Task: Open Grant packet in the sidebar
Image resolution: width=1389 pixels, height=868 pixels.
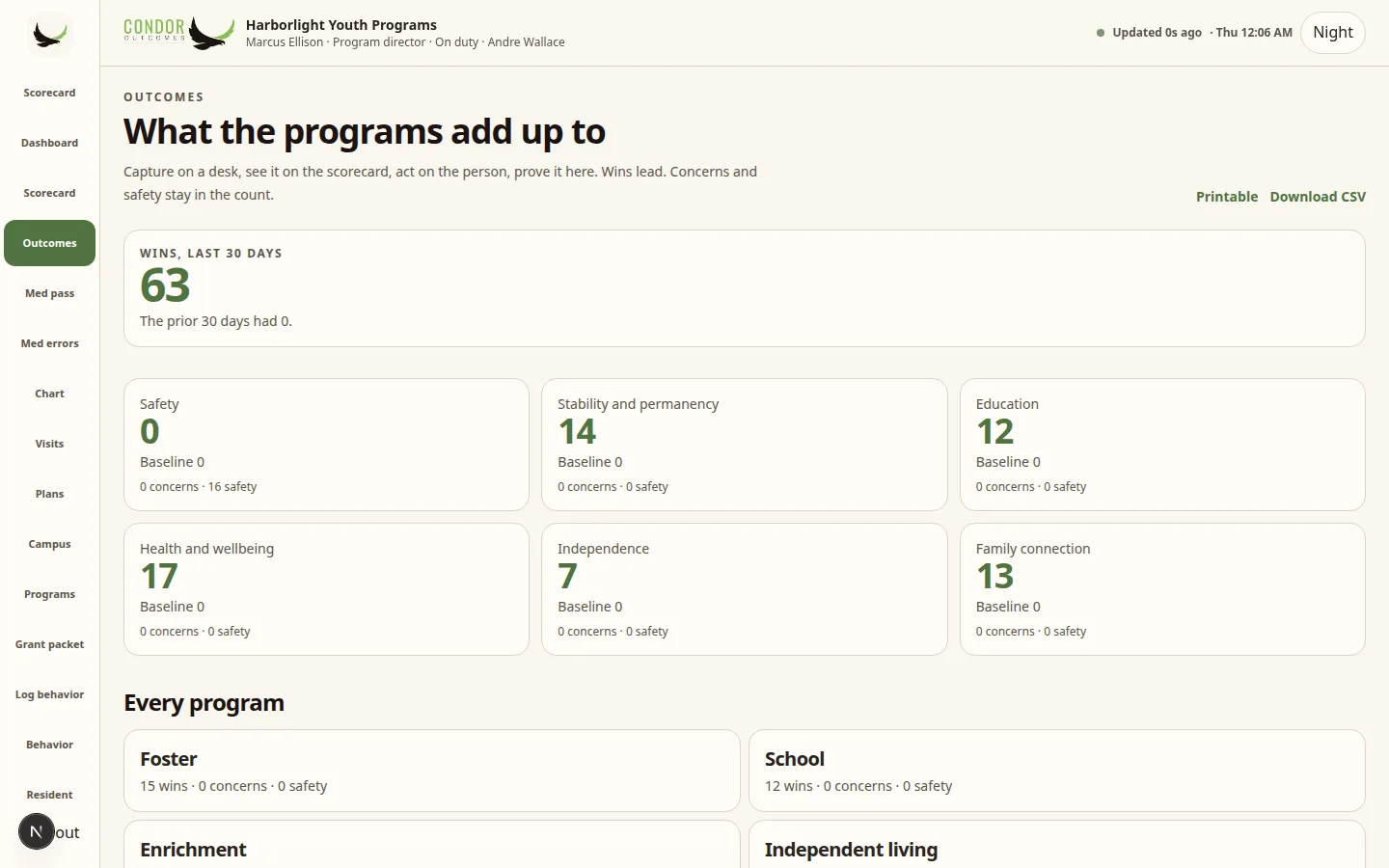Action: click(x=50, y=644)
